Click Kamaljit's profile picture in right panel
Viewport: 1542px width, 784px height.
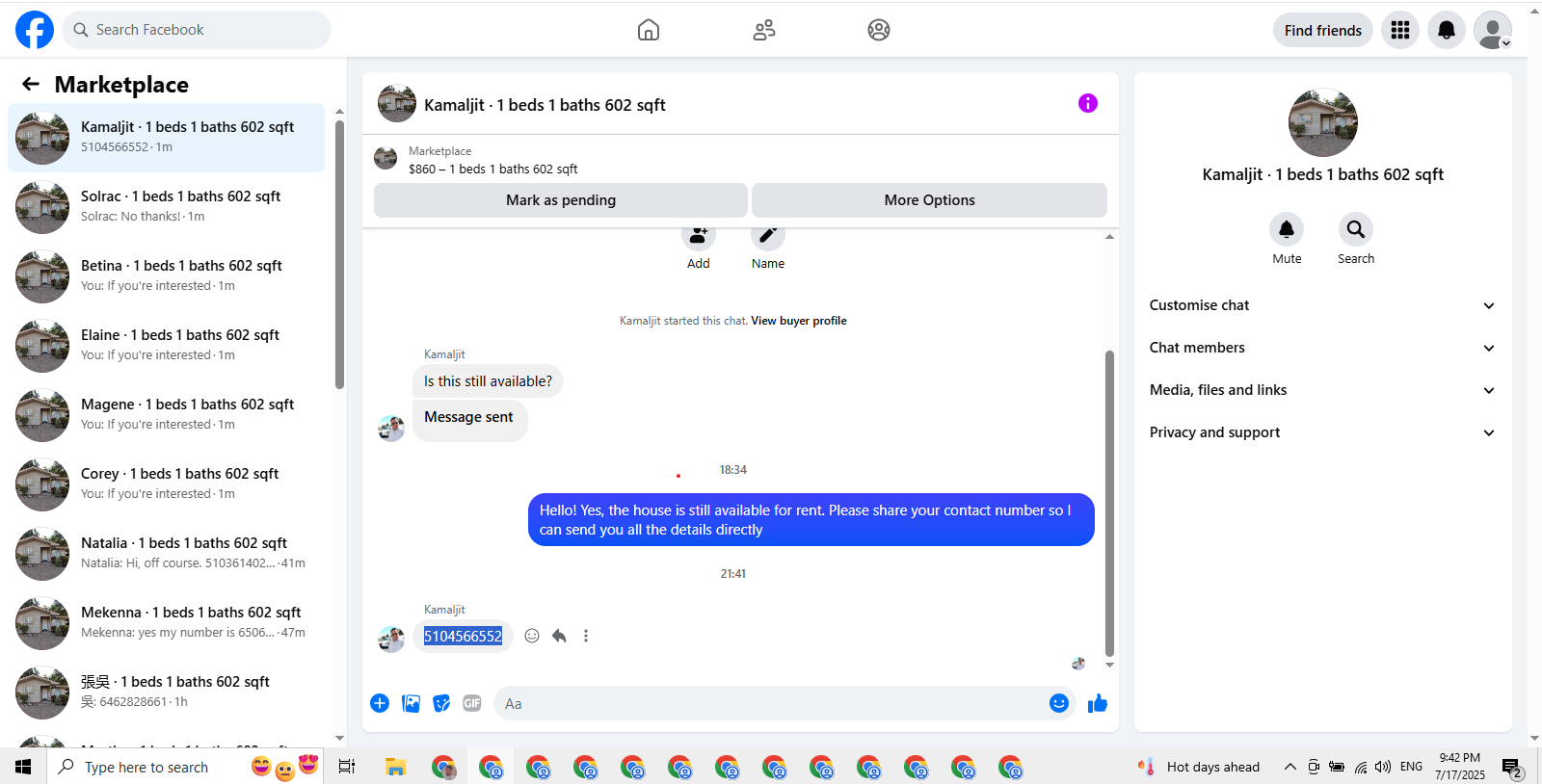click(1323, 122)
